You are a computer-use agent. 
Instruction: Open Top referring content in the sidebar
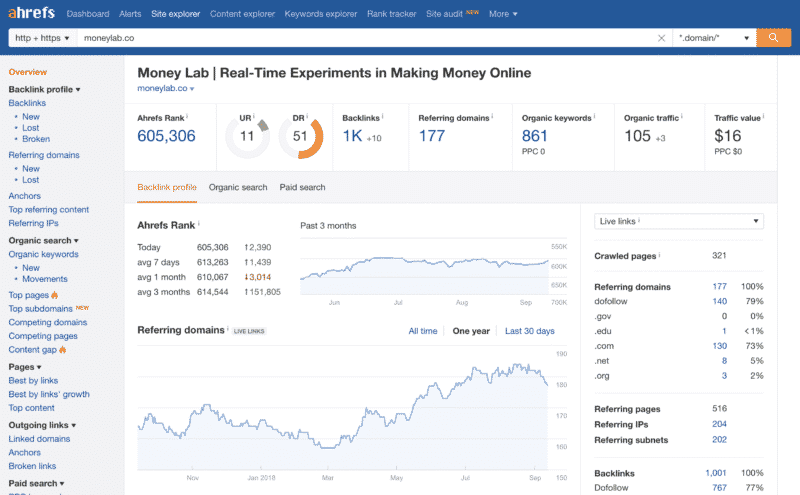pyautogui.click(x=48, y=210)
